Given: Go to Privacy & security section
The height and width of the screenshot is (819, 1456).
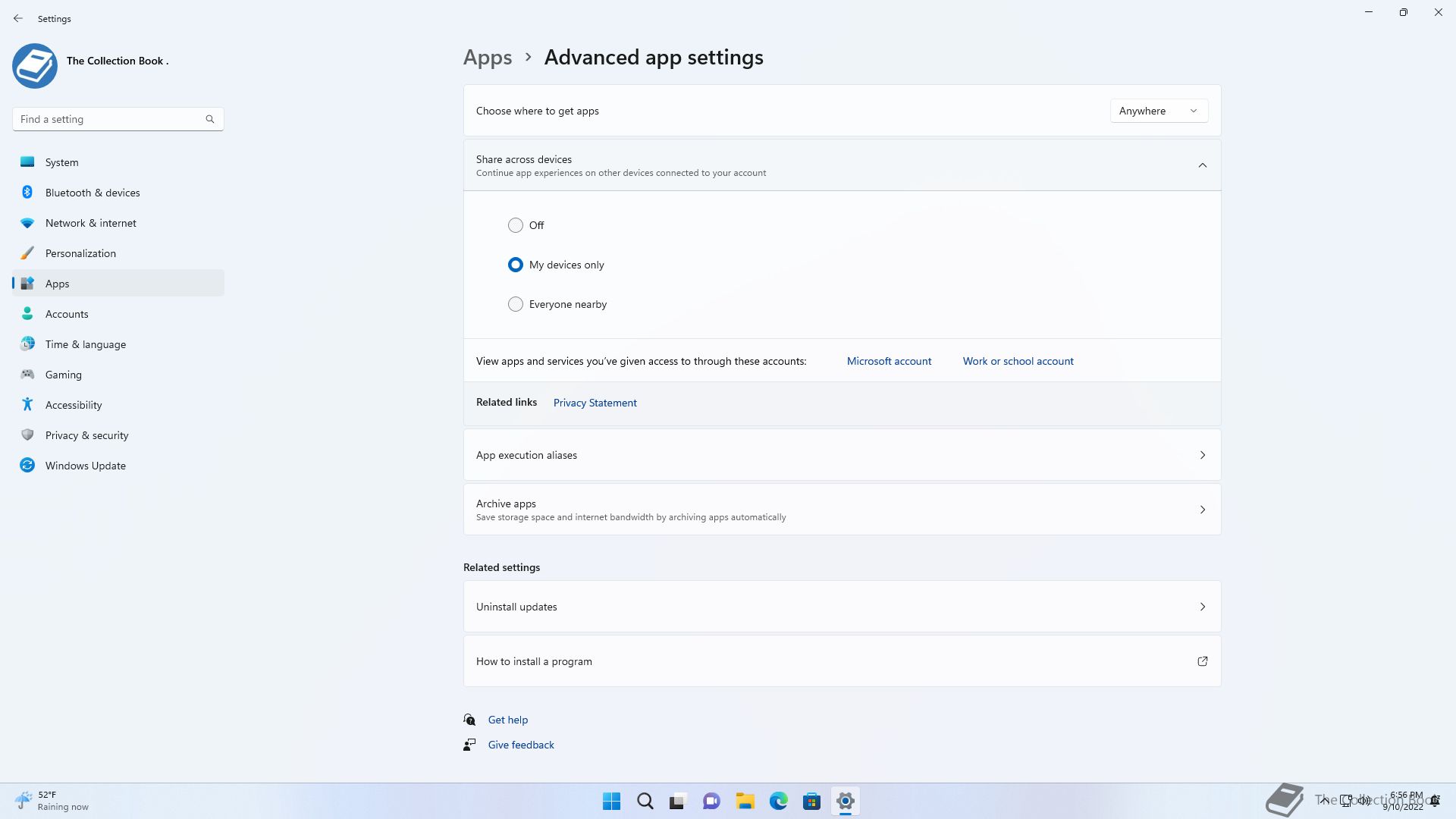Looking at the screenshot, I should pos(86,435).
